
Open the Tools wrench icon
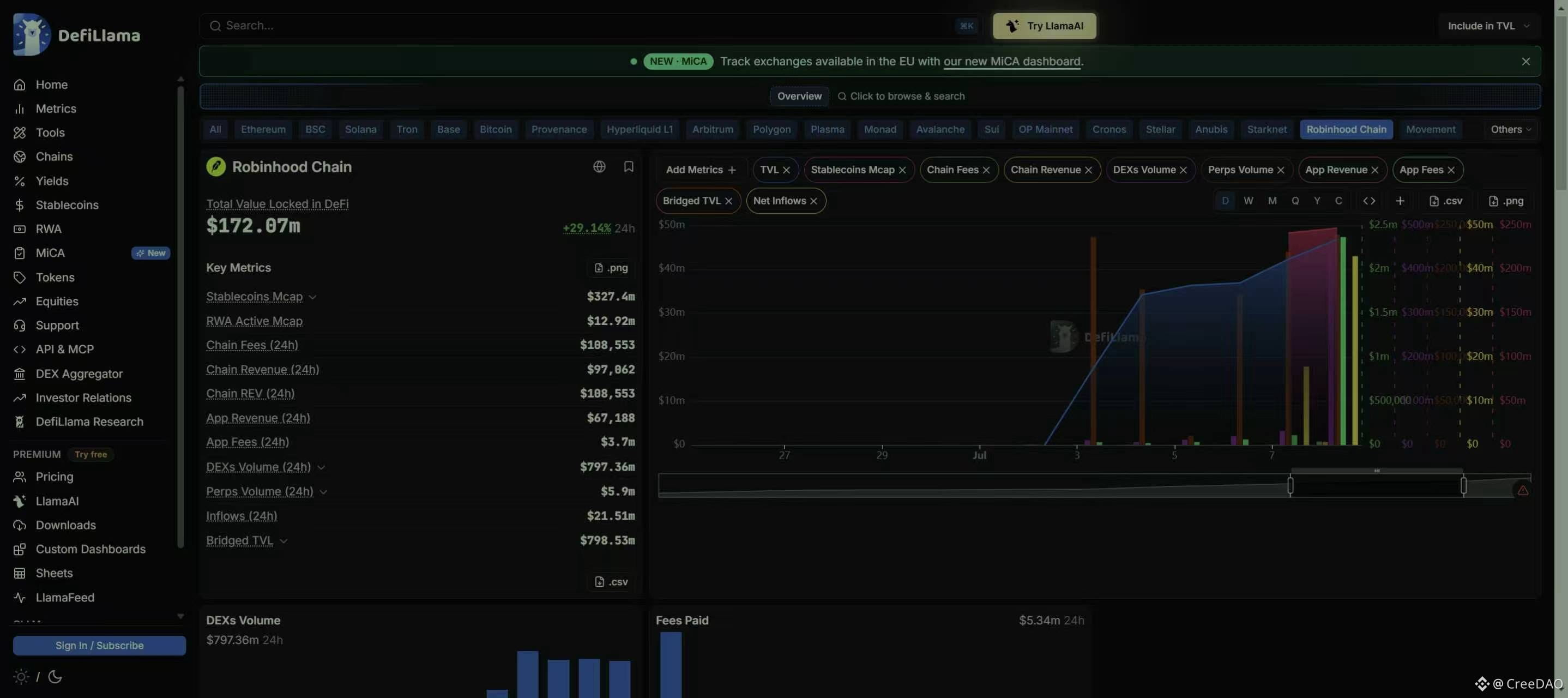point(20,133)
